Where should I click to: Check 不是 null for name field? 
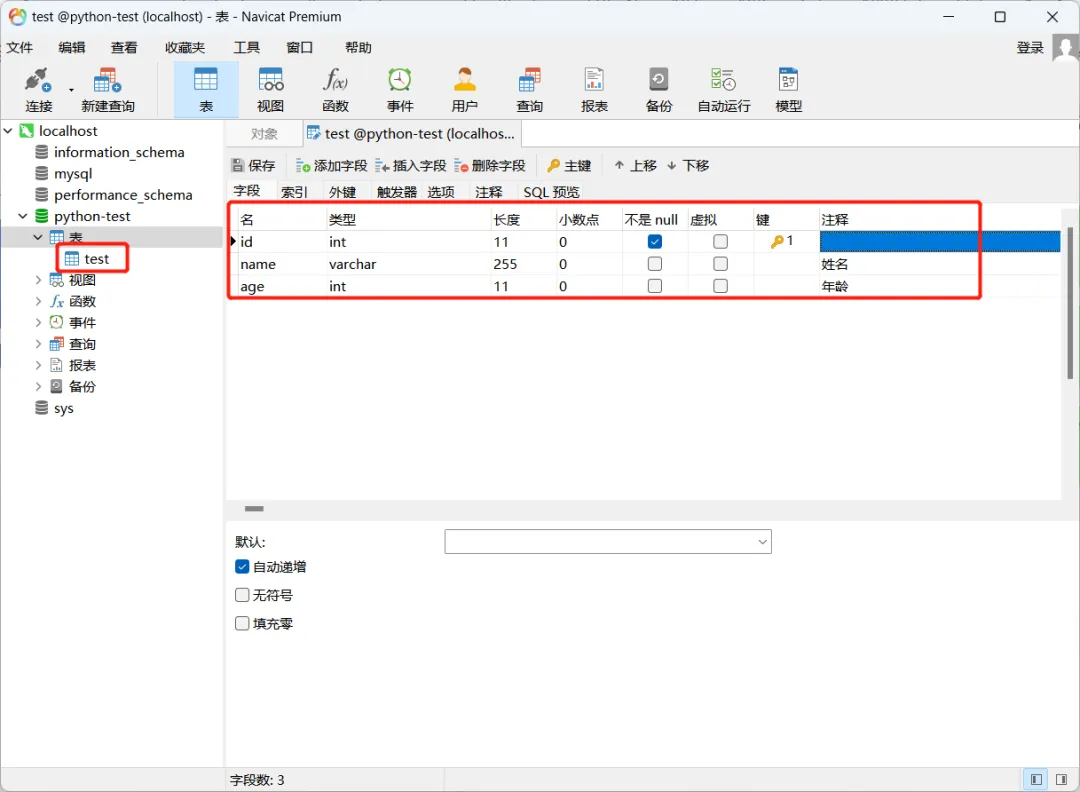655,264
